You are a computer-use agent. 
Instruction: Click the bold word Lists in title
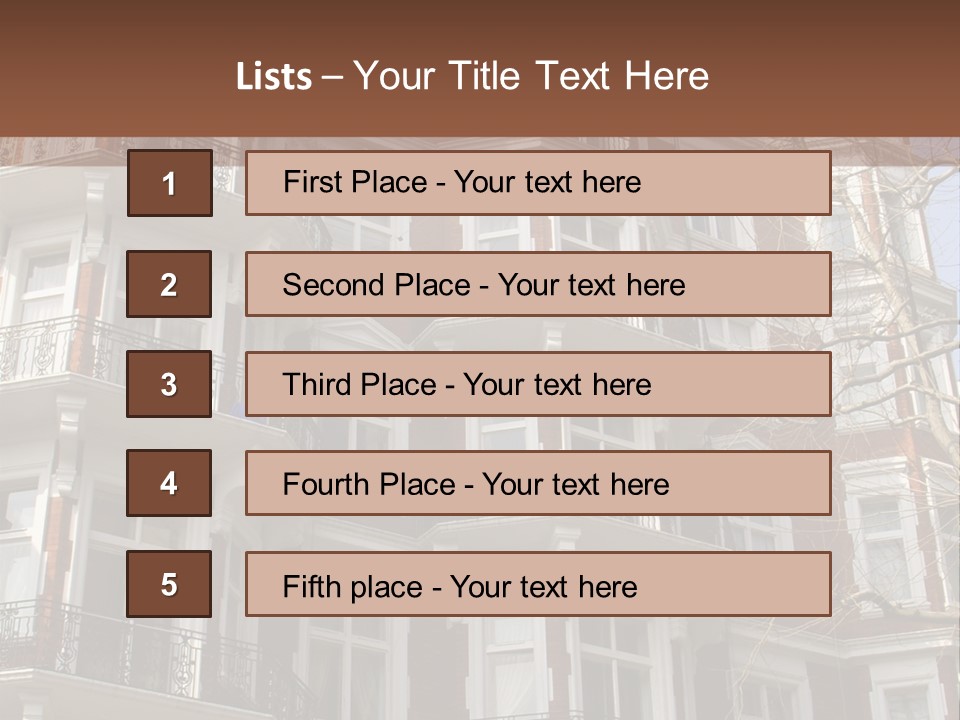[274, 76]
